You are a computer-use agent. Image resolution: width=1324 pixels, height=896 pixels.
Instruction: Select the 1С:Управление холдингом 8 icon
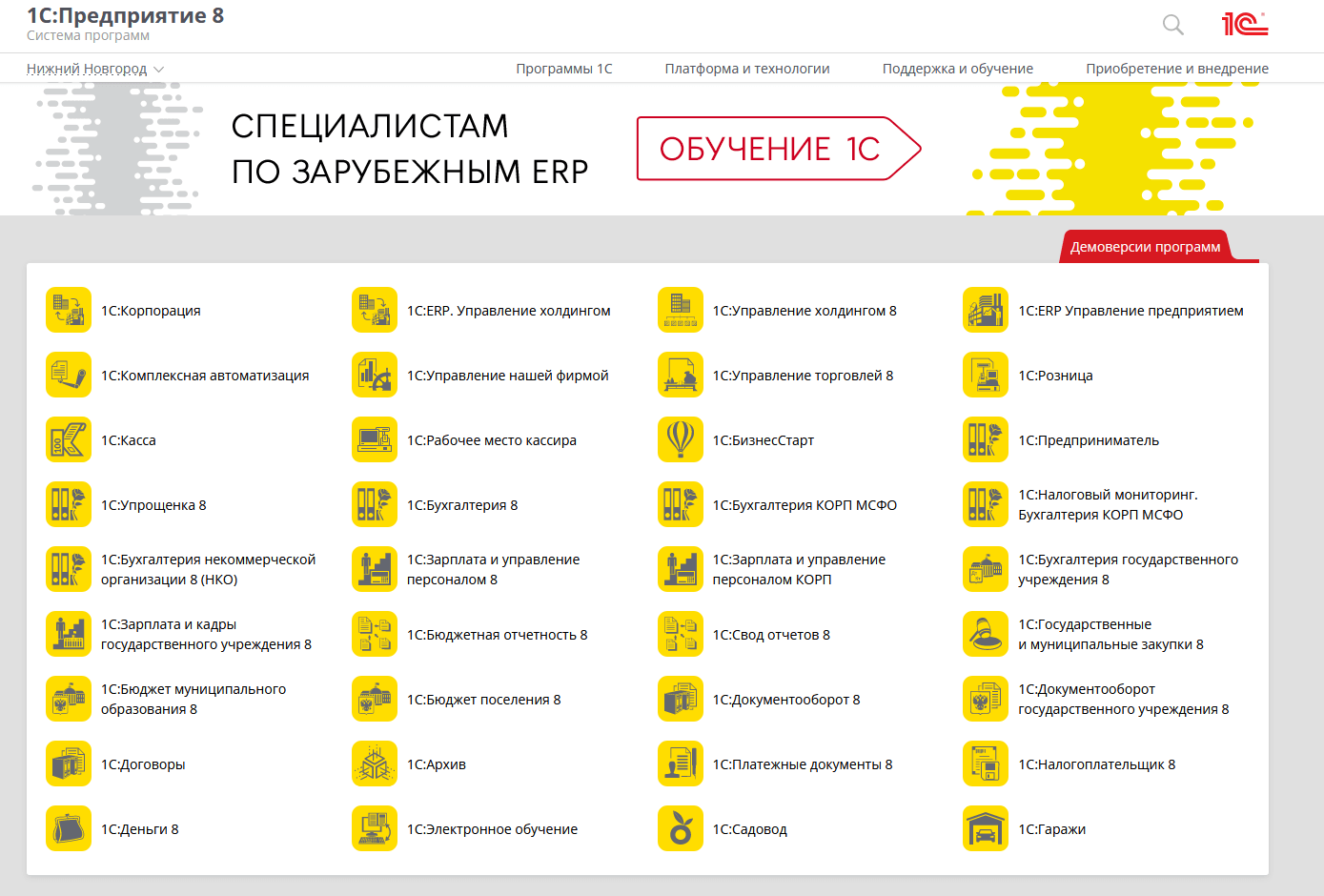pyautogui.click(x=681, y=311)
